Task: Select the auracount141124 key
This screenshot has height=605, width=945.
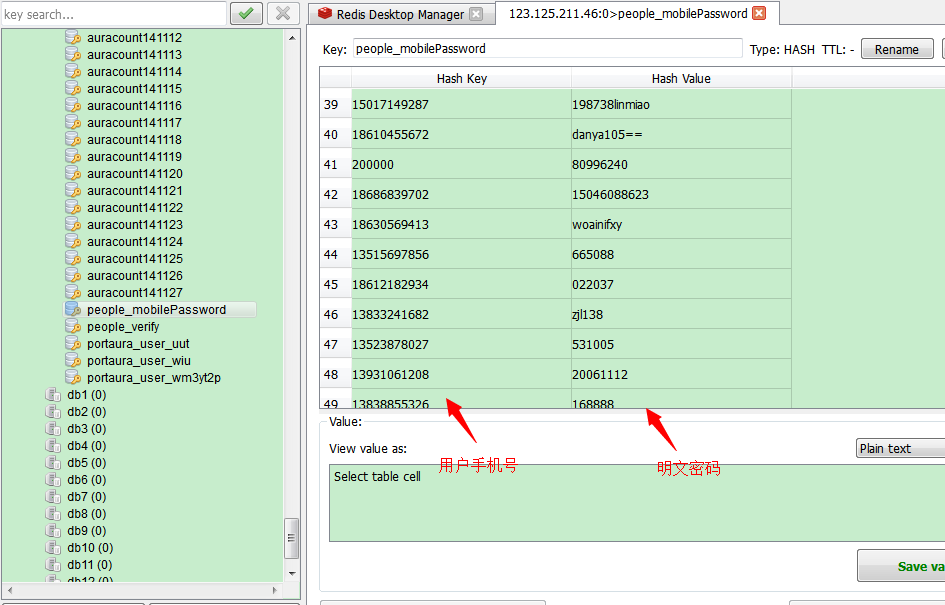Action: [x=134, y=242]
